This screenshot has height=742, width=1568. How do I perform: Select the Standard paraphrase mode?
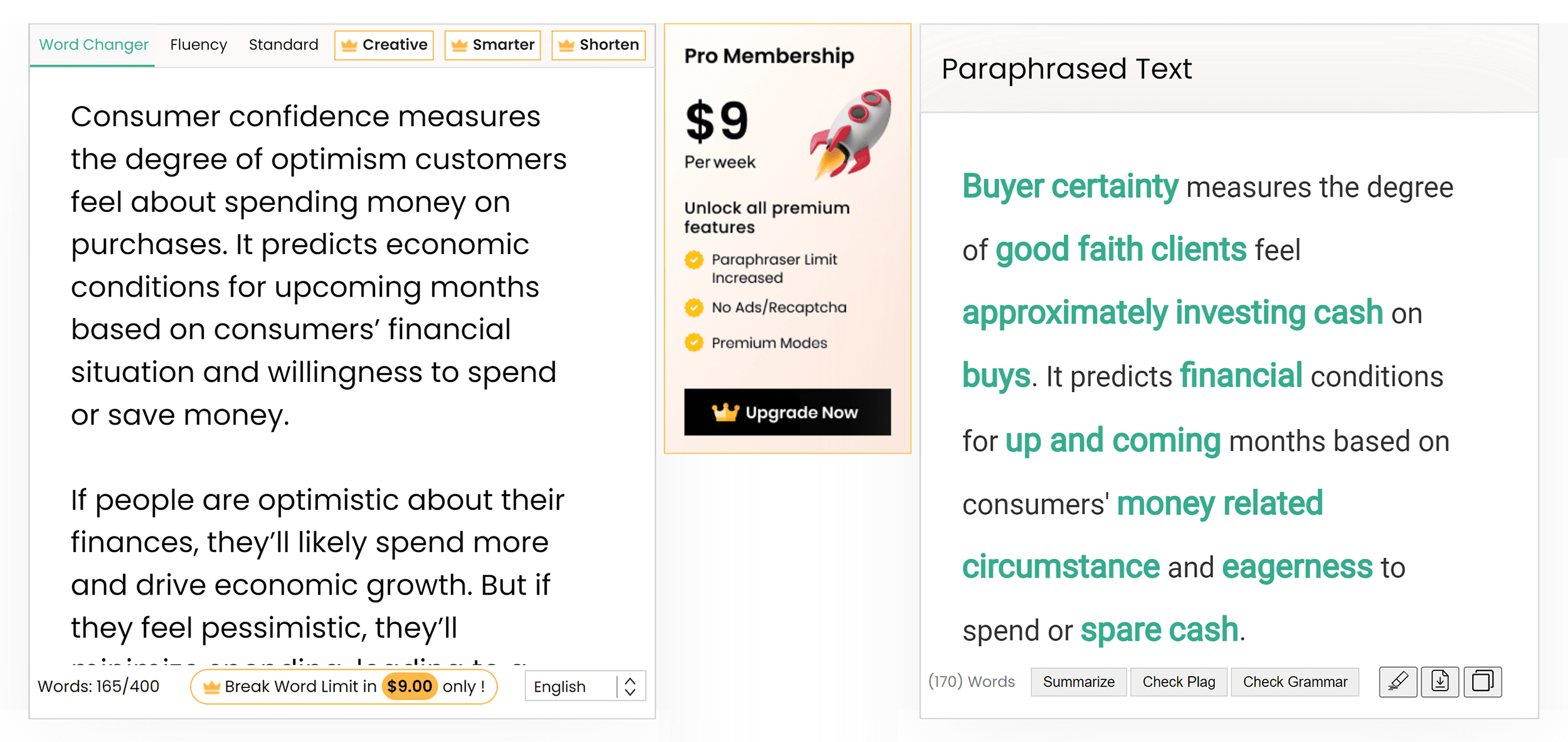click(x=283, y=44)
